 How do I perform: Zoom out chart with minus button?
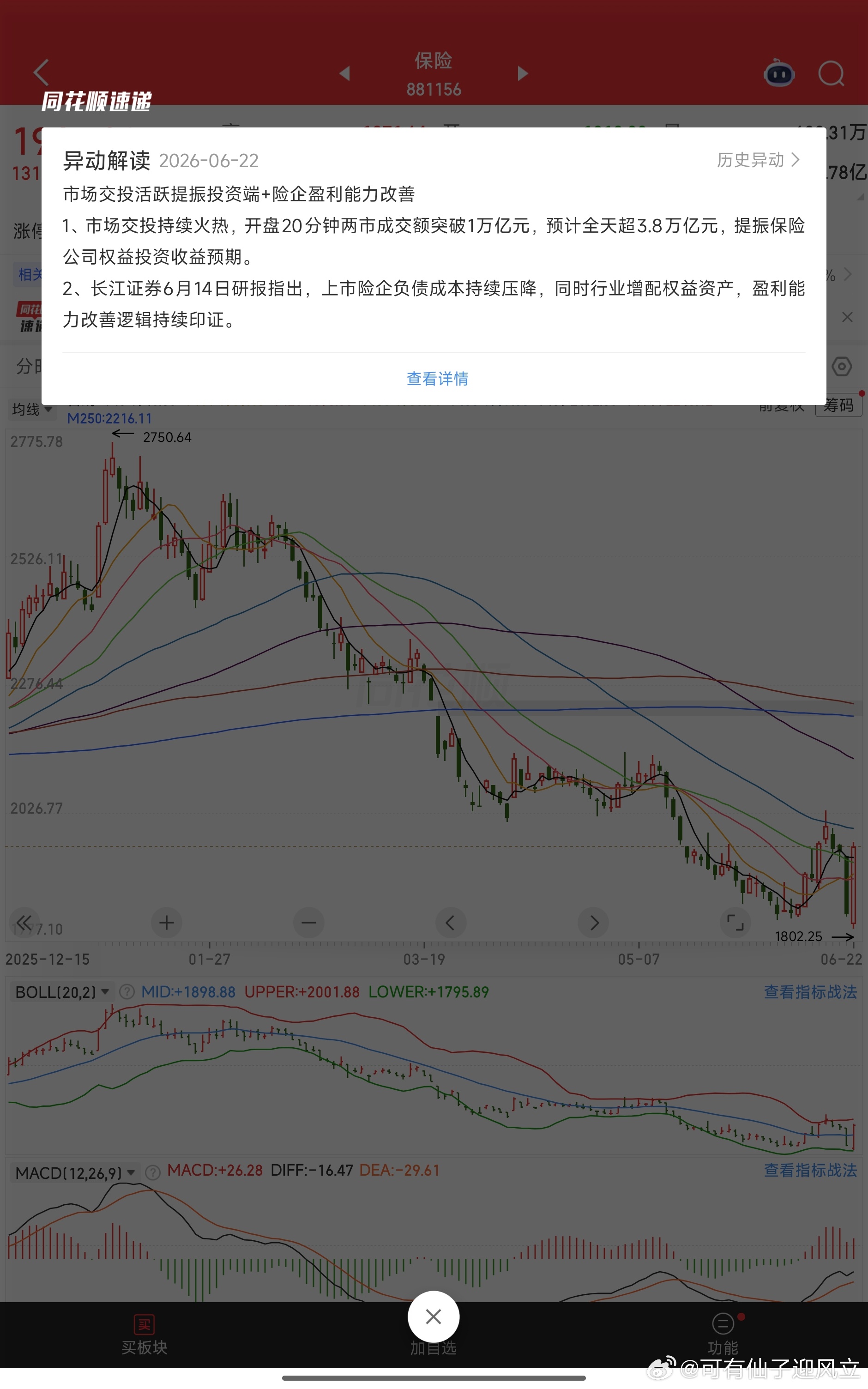[x=309, y=923]
